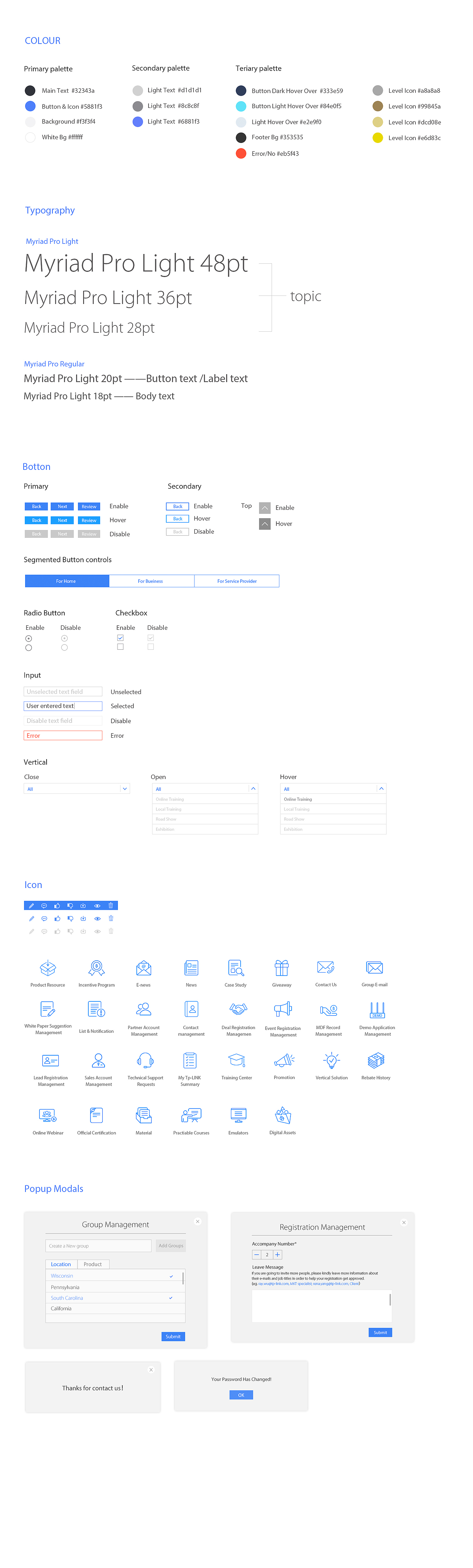Image resolution: width=473 pixels, height=1568 pixels.
Task: Click the blue outline comment bubble icon
Action: 44,918
